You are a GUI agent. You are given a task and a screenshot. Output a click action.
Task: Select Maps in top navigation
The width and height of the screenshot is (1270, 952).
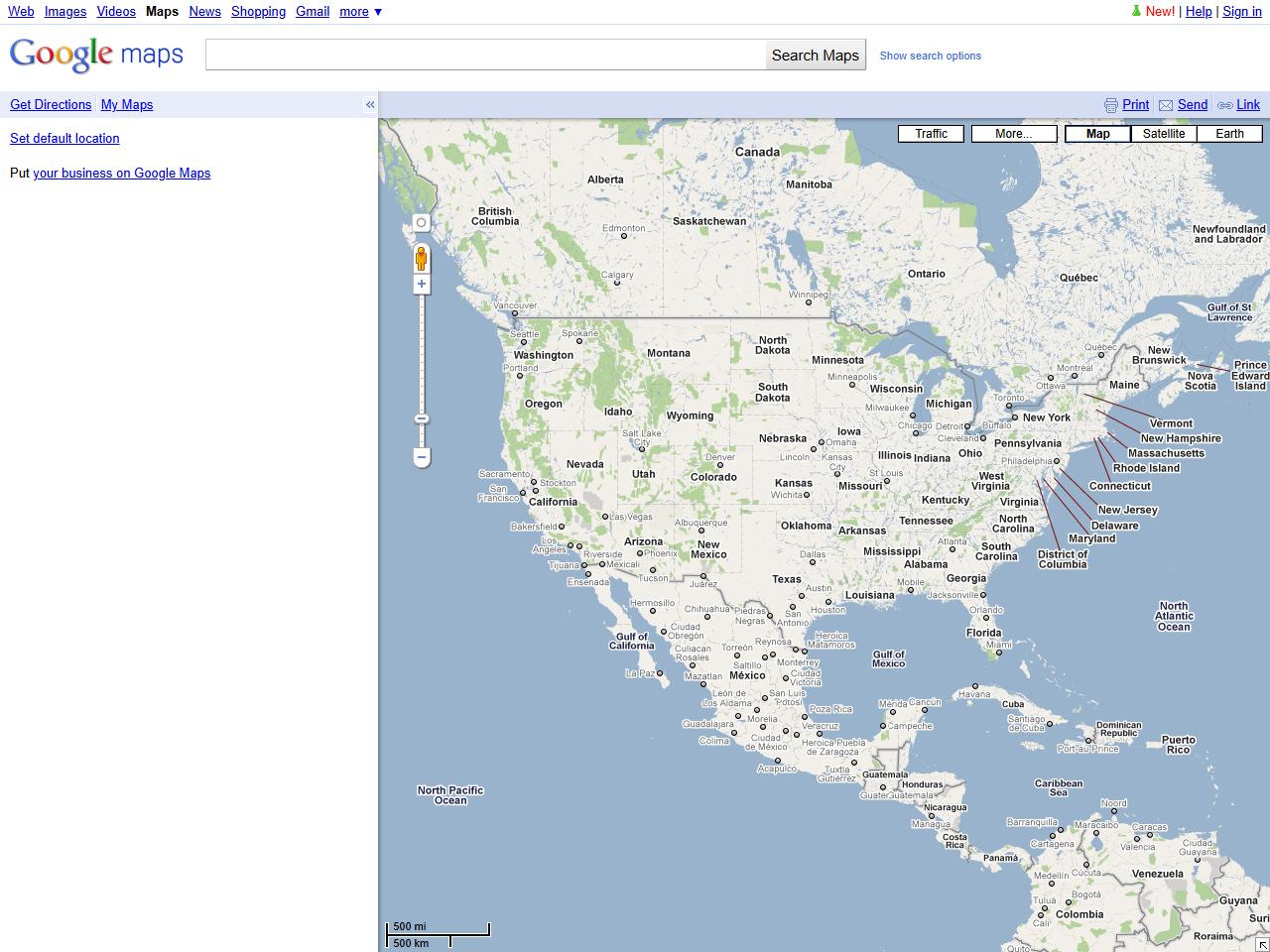pyautogui.click(x=162, y=12)
